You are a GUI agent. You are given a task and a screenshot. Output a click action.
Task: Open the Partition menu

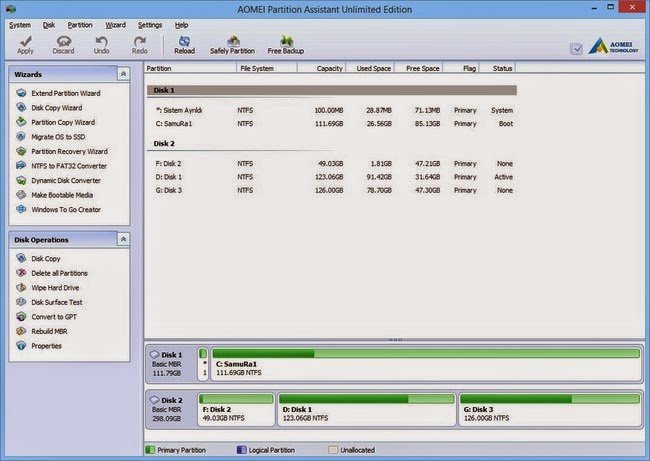[80, 25]
